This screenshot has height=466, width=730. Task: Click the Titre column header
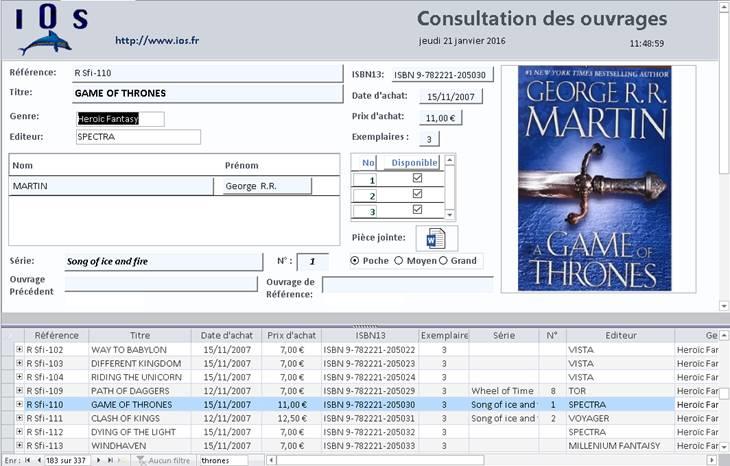[x=140, y=335]
